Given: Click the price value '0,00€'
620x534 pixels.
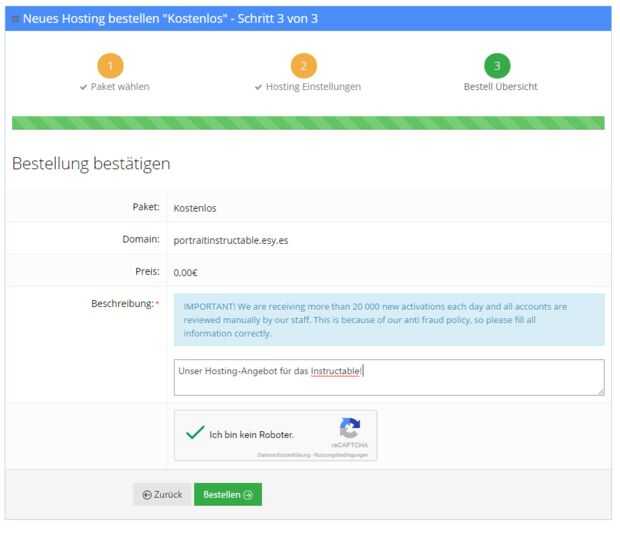Looking at the screenshot, I should [x=185, y=273].
